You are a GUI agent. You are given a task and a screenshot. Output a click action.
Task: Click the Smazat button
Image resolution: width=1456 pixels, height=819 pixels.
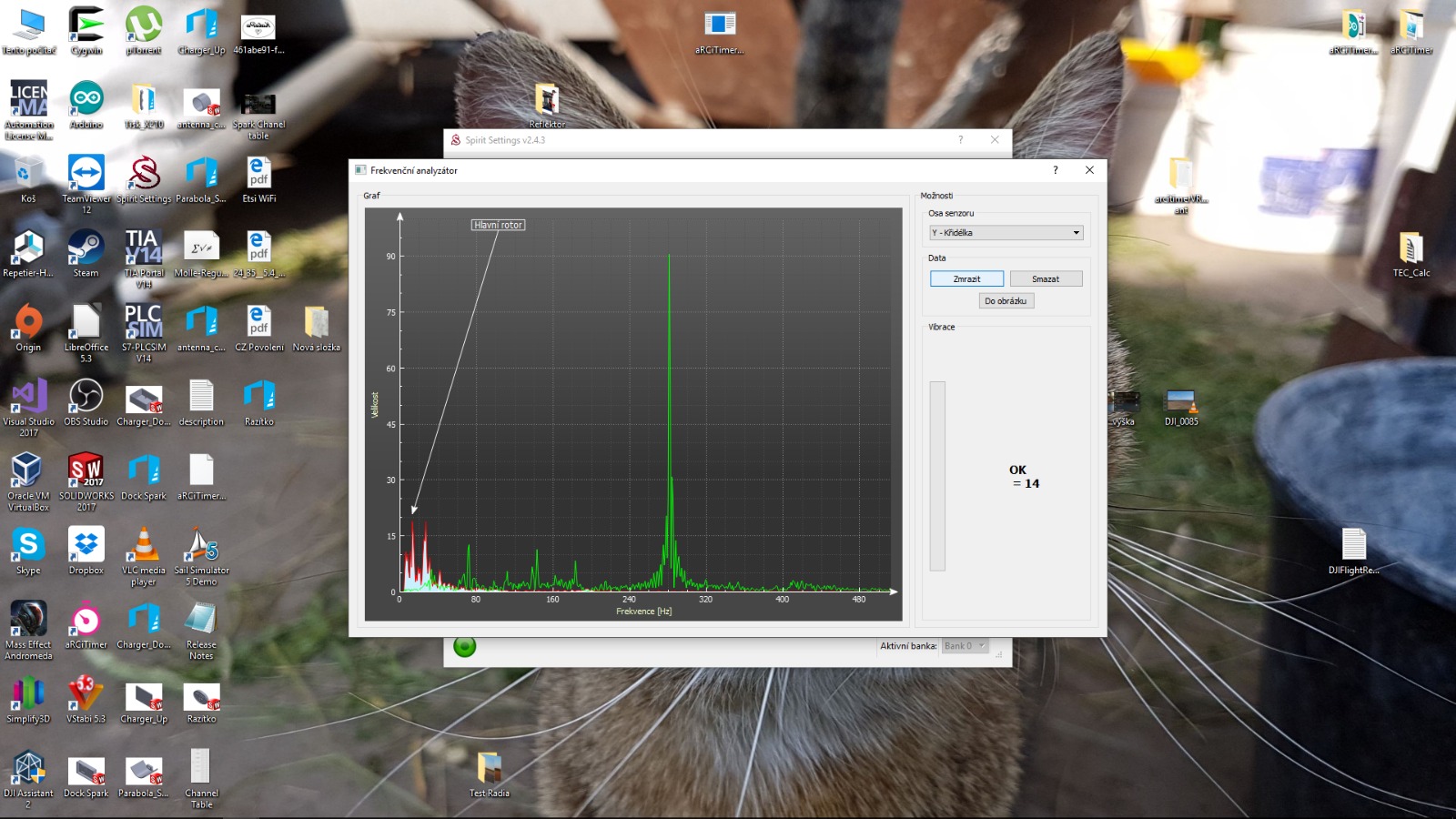click(1046, 279)
